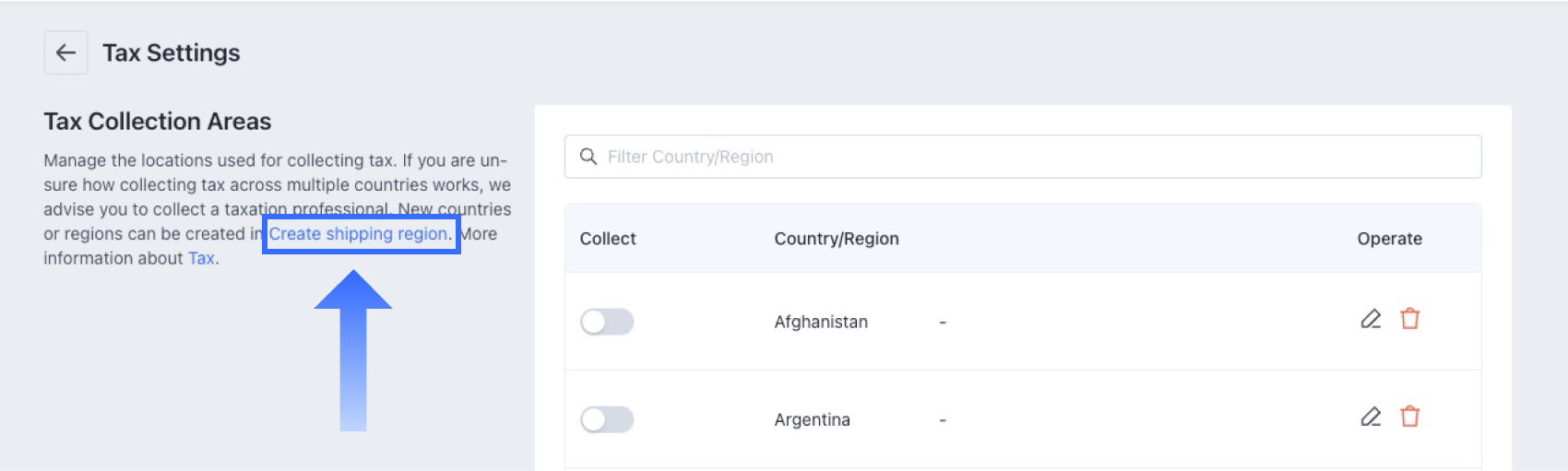The width and height of the screenshot is (1568, 471).
Task: Go back using the left arrow button
Action: click(x=65, y=53)
